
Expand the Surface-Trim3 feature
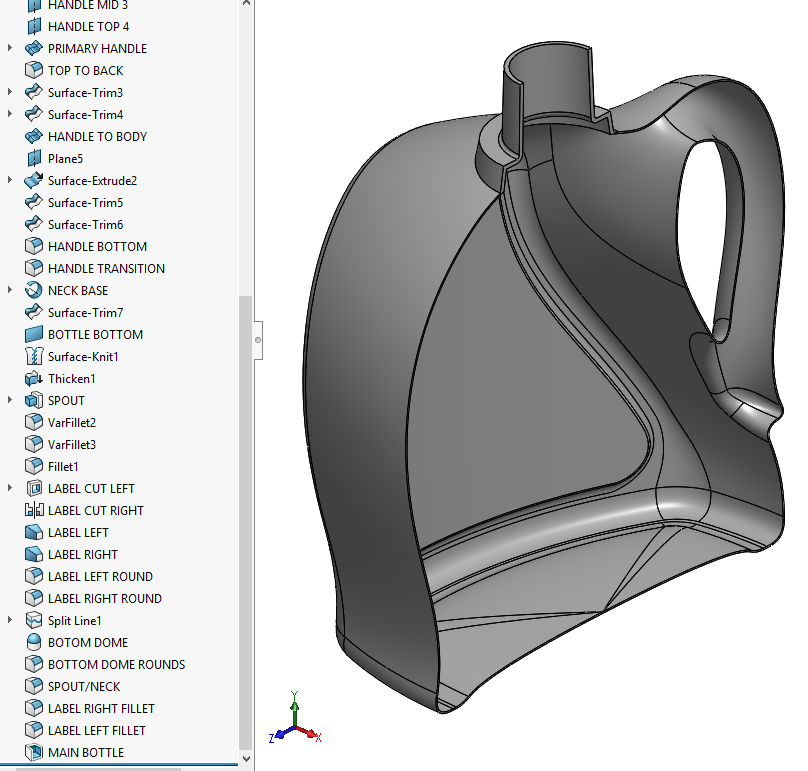[x=10, y=92]
